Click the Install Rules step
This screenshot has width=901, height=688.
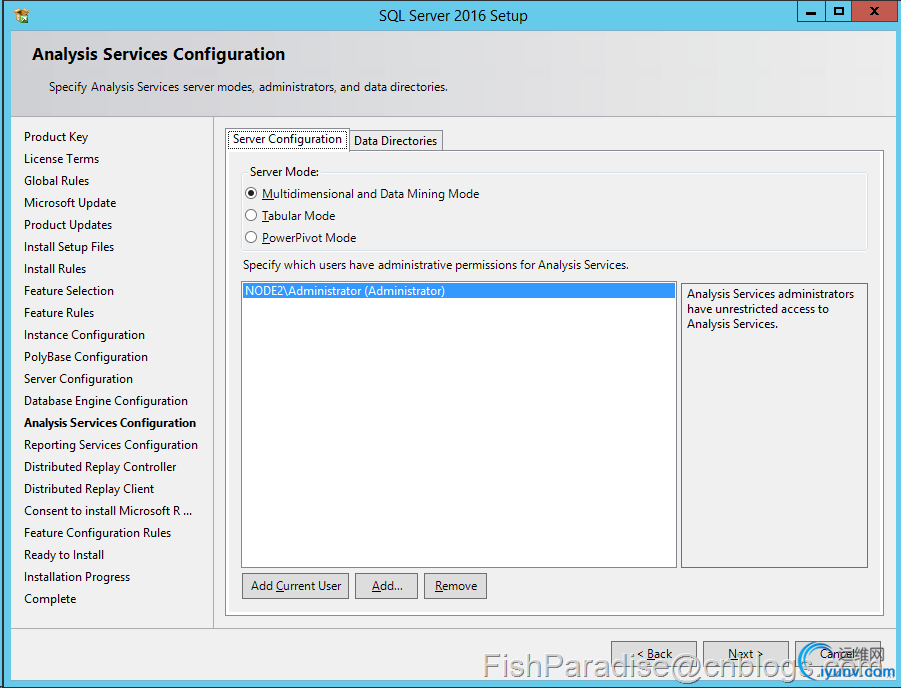[55, 269]
